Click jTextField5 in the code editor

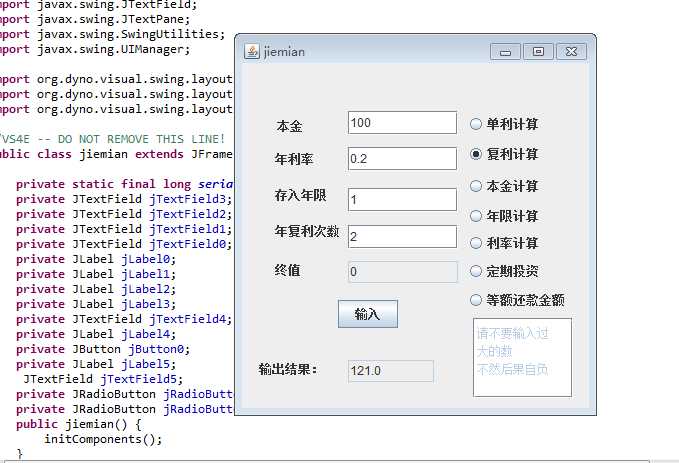[139, 379]
